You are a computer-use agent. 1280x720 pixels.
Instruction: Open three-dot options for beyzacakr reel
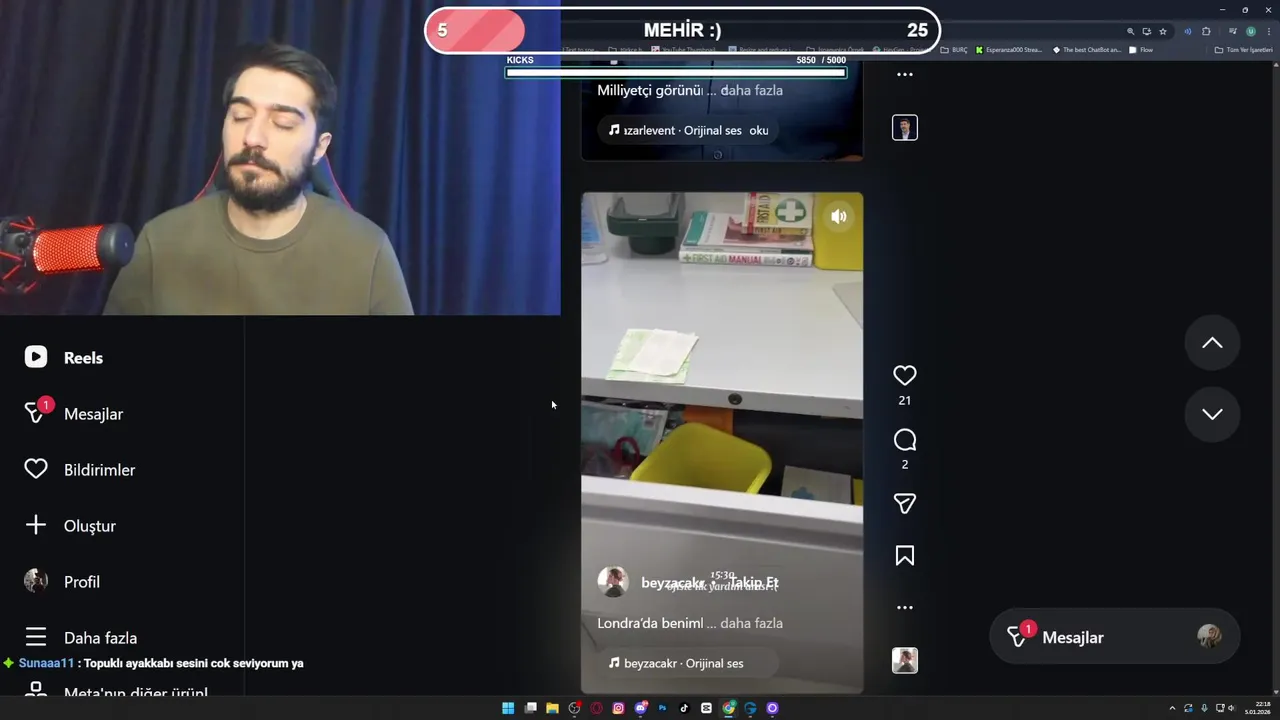point(904,607)
